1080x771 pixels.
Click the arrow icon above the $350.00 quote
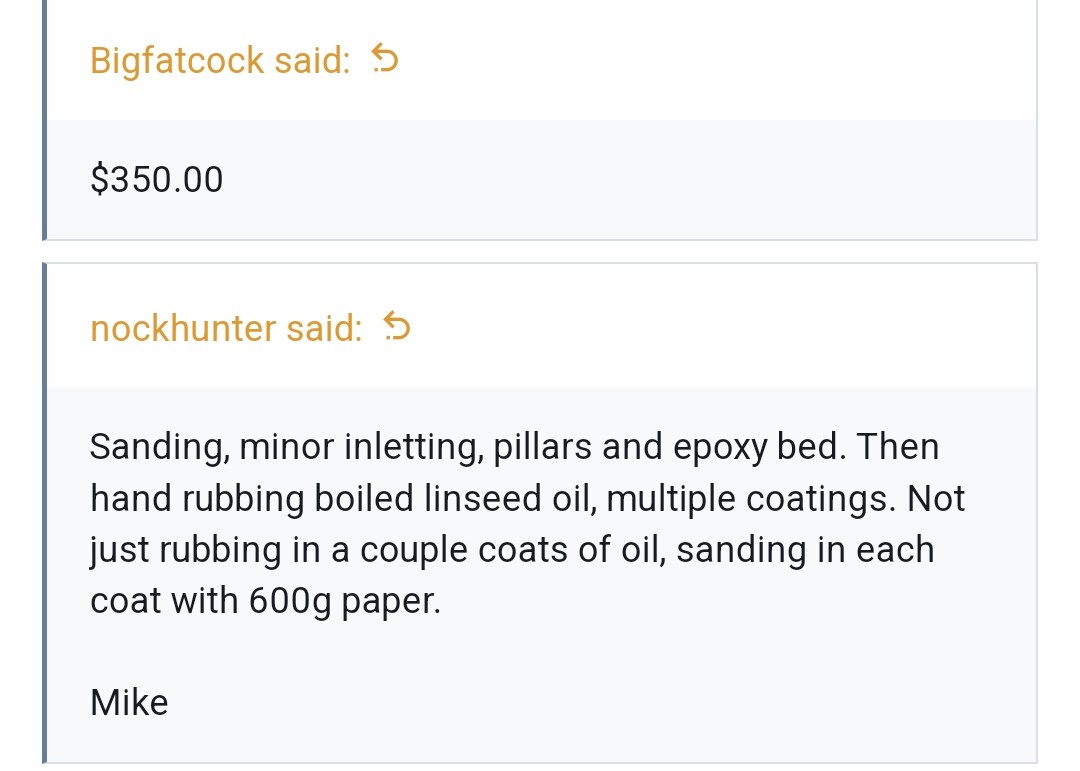(x=385, y=61)
